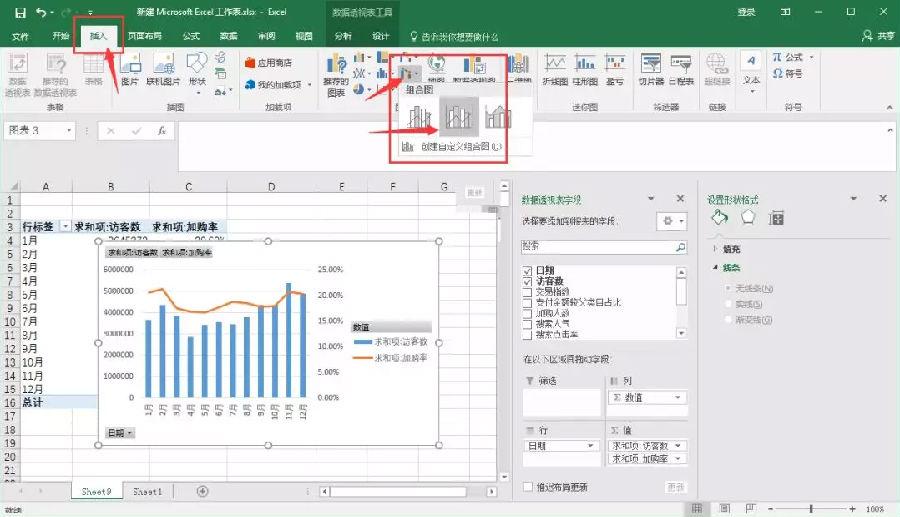Open the 数值 column field dropdown
This screenshot has height=517, width=900.
[x=678, y=397]
